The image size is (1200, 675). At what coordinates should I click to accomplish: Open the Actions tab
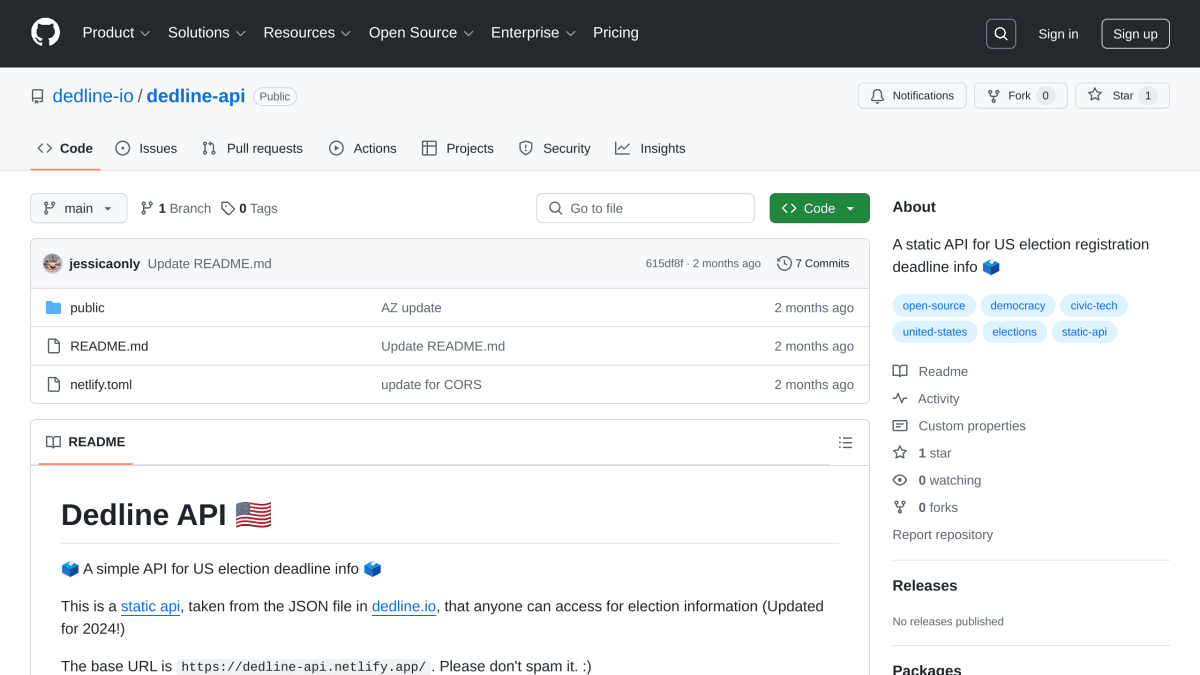pyautogui.click(x=363, y=148)
